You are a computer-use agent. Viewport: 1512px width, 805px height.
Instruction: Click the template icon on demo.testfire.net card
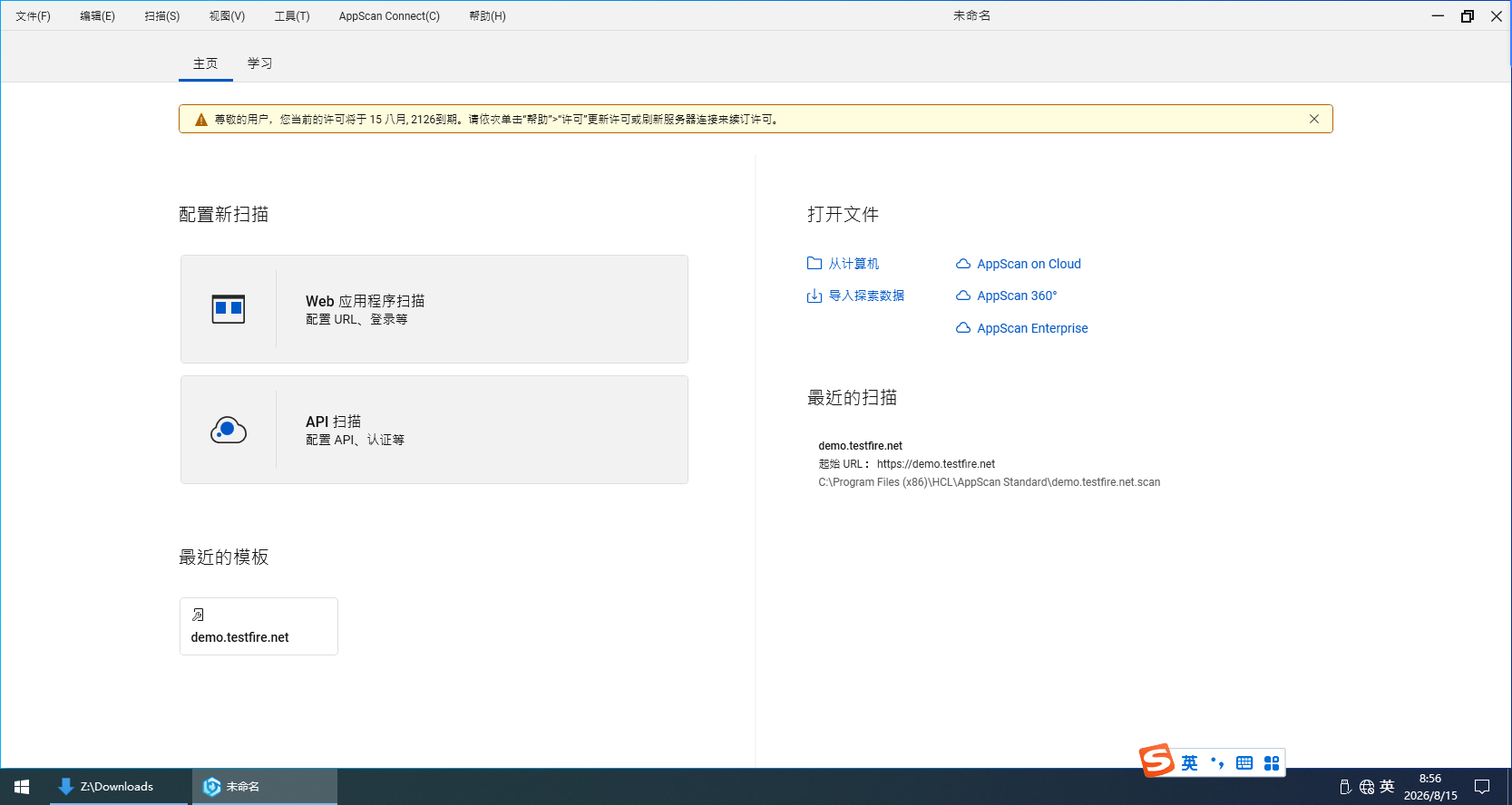pos(198,615)
